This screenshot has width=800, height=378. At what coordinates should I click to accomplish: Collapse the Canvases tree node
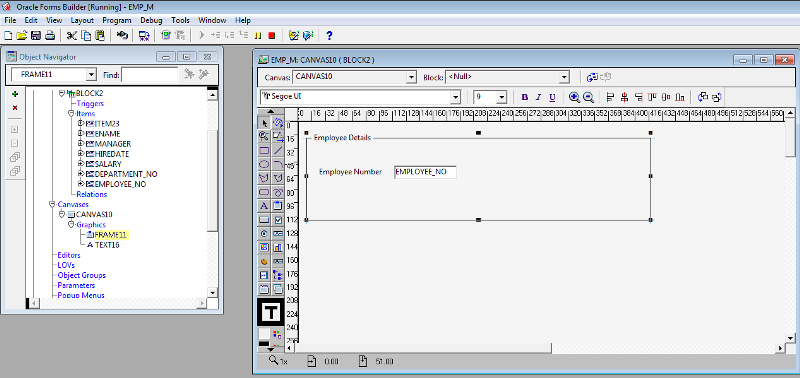pos(53,204)
